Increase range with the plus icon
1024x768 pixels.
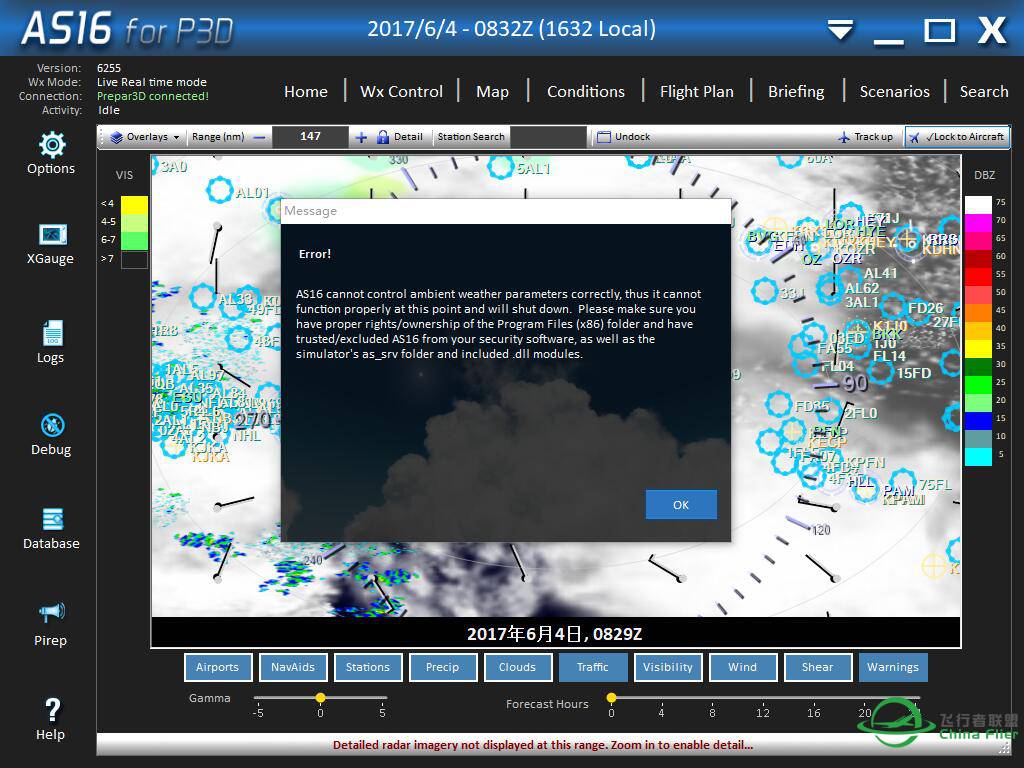pyautogui.click(x=361, y=137)
